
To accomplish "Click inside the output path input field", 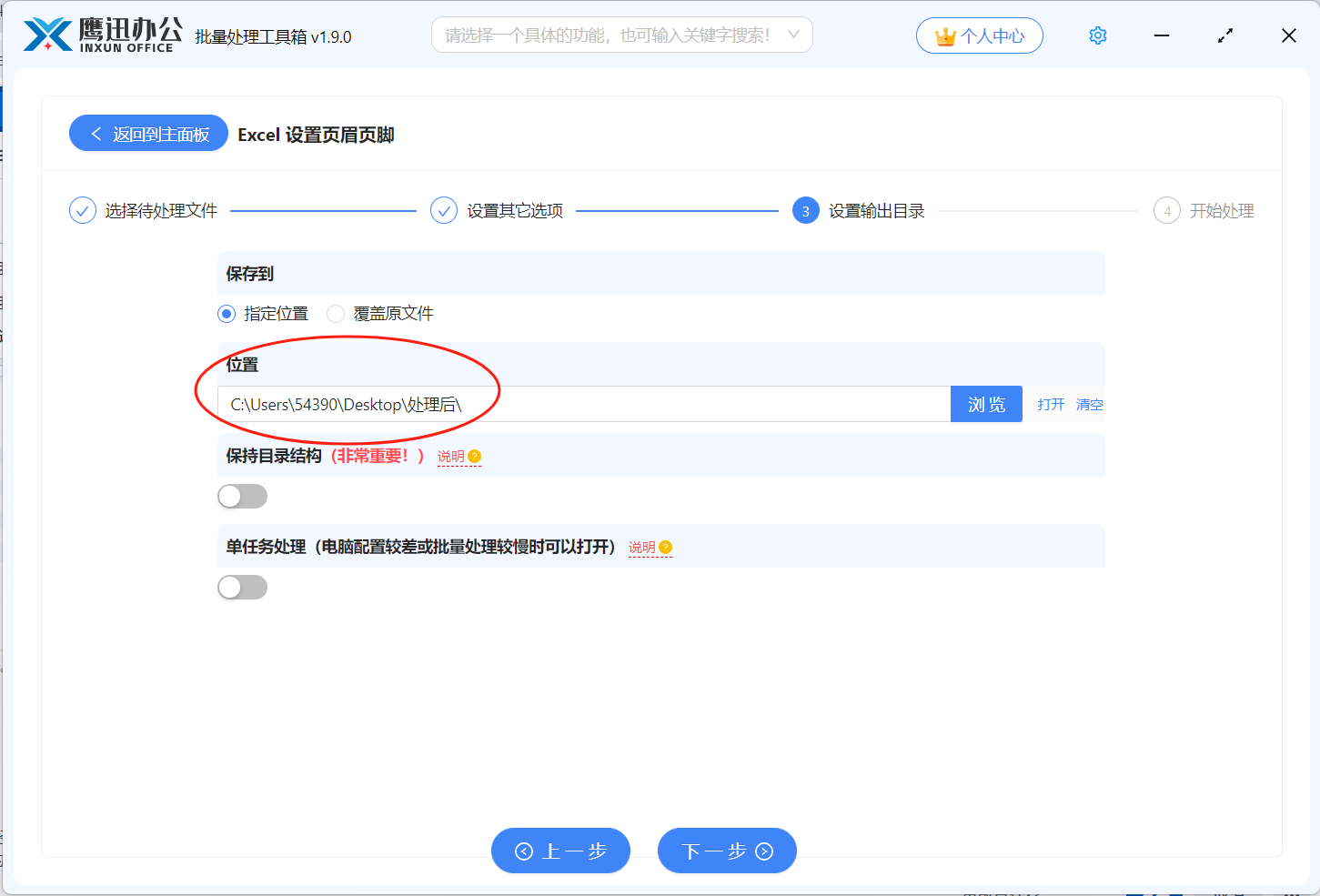I will [x=582, y=404].
